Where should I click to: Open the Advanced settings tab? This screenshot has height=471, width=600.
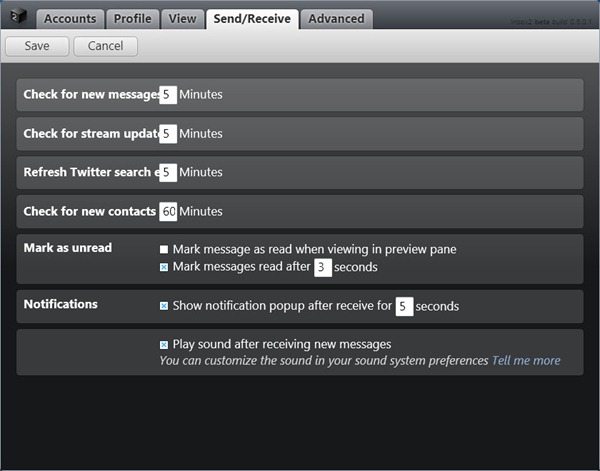point(336,18)
